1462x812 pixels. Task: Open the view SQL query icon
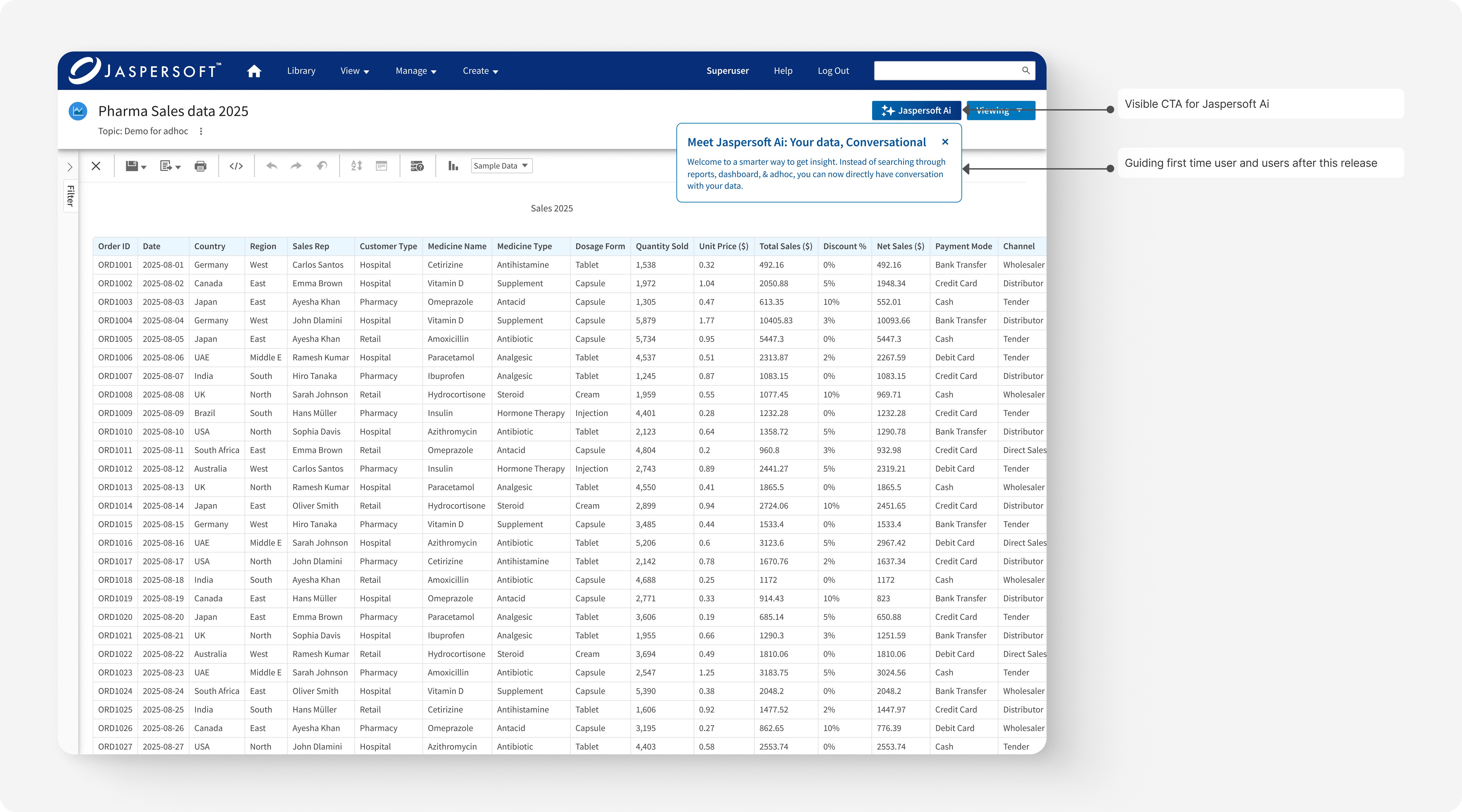[x=417, y=166]
